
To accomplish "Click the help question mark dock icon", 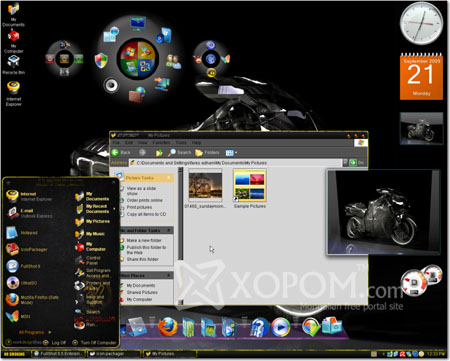I will [x=260, y=327].
